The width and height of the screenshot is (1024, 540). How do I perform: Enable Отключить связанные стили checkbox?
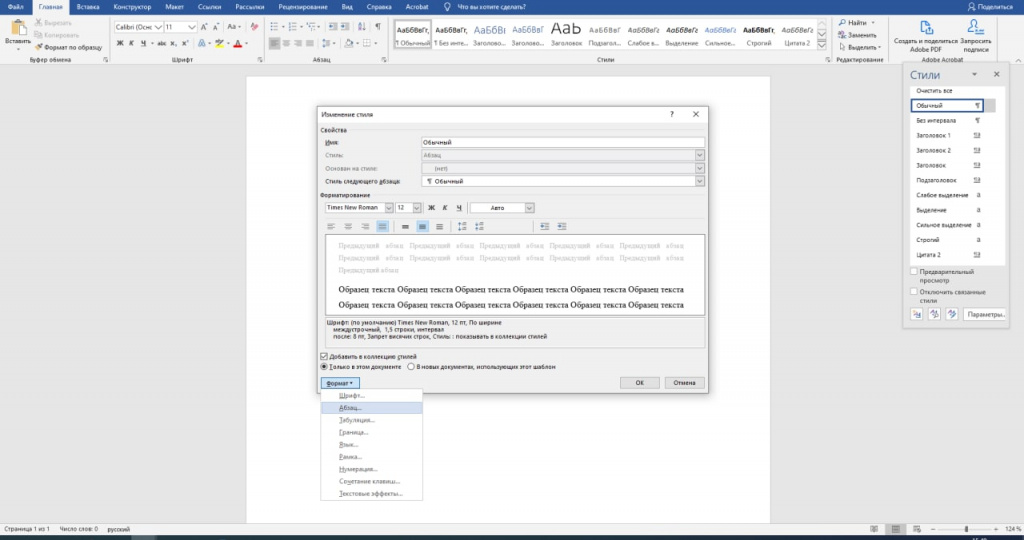914,292
